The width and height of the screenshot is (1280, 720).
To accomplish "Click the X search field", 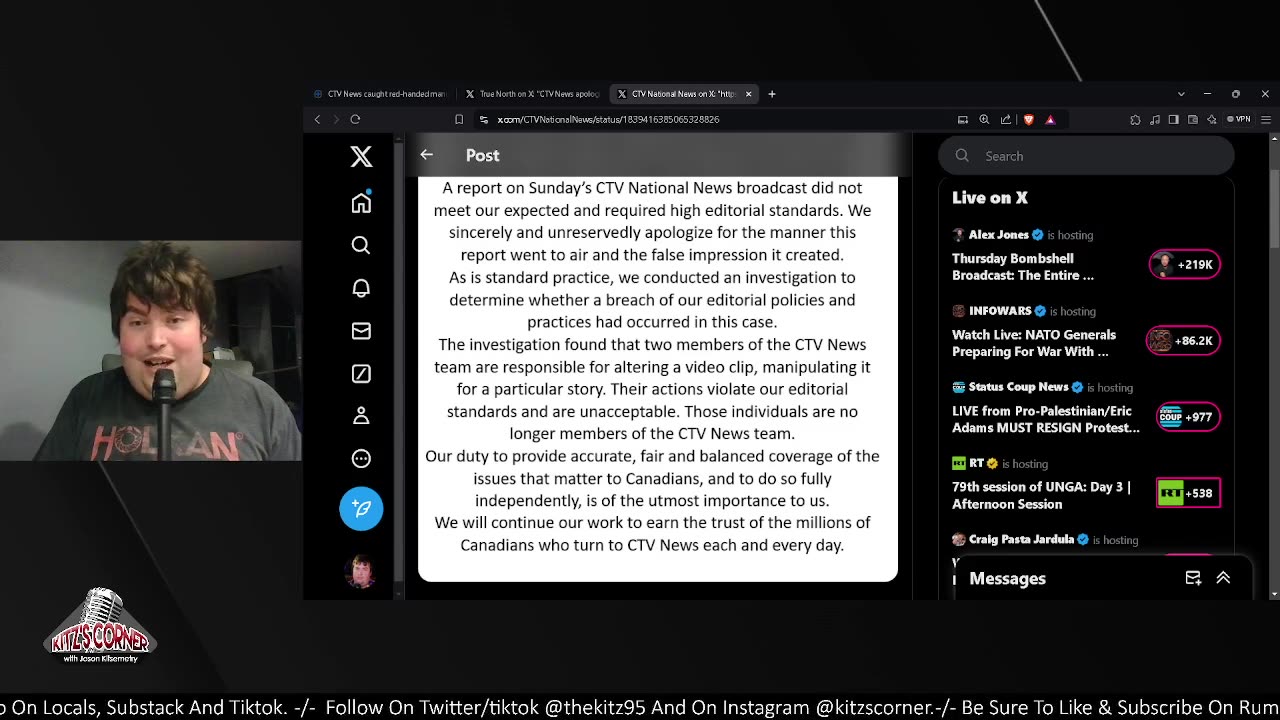I will 1086,156.
